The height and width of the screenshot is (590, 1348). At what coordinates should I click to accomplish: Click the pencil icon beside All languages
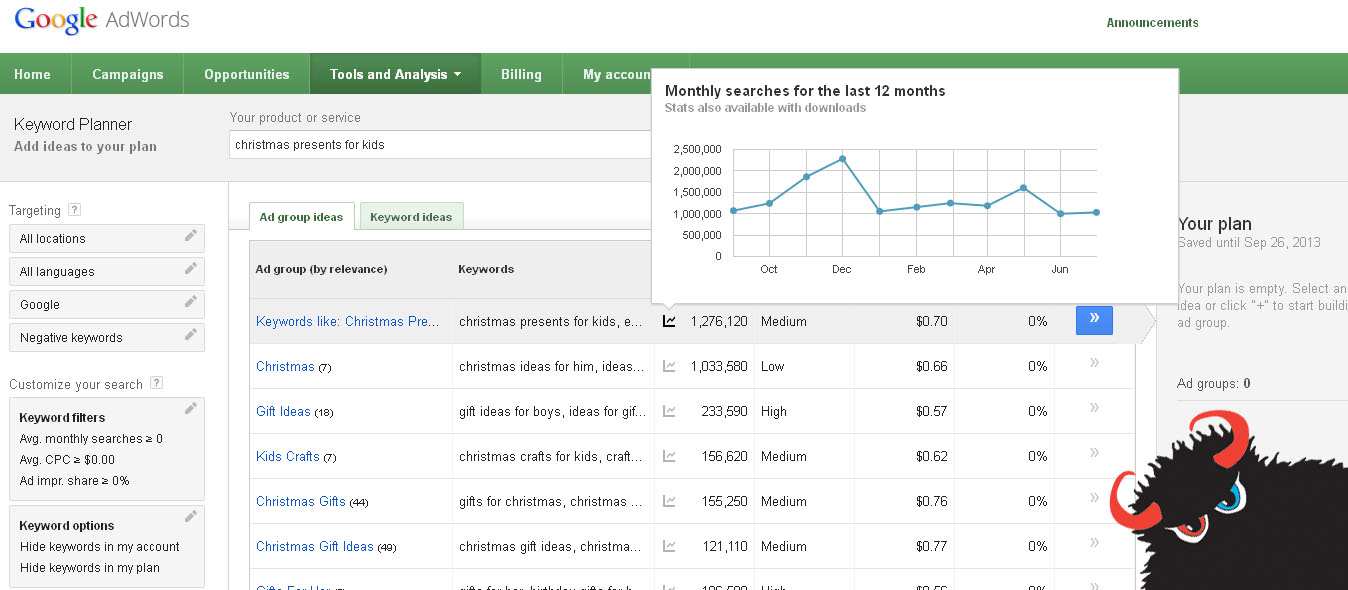[x=191, y=269]
